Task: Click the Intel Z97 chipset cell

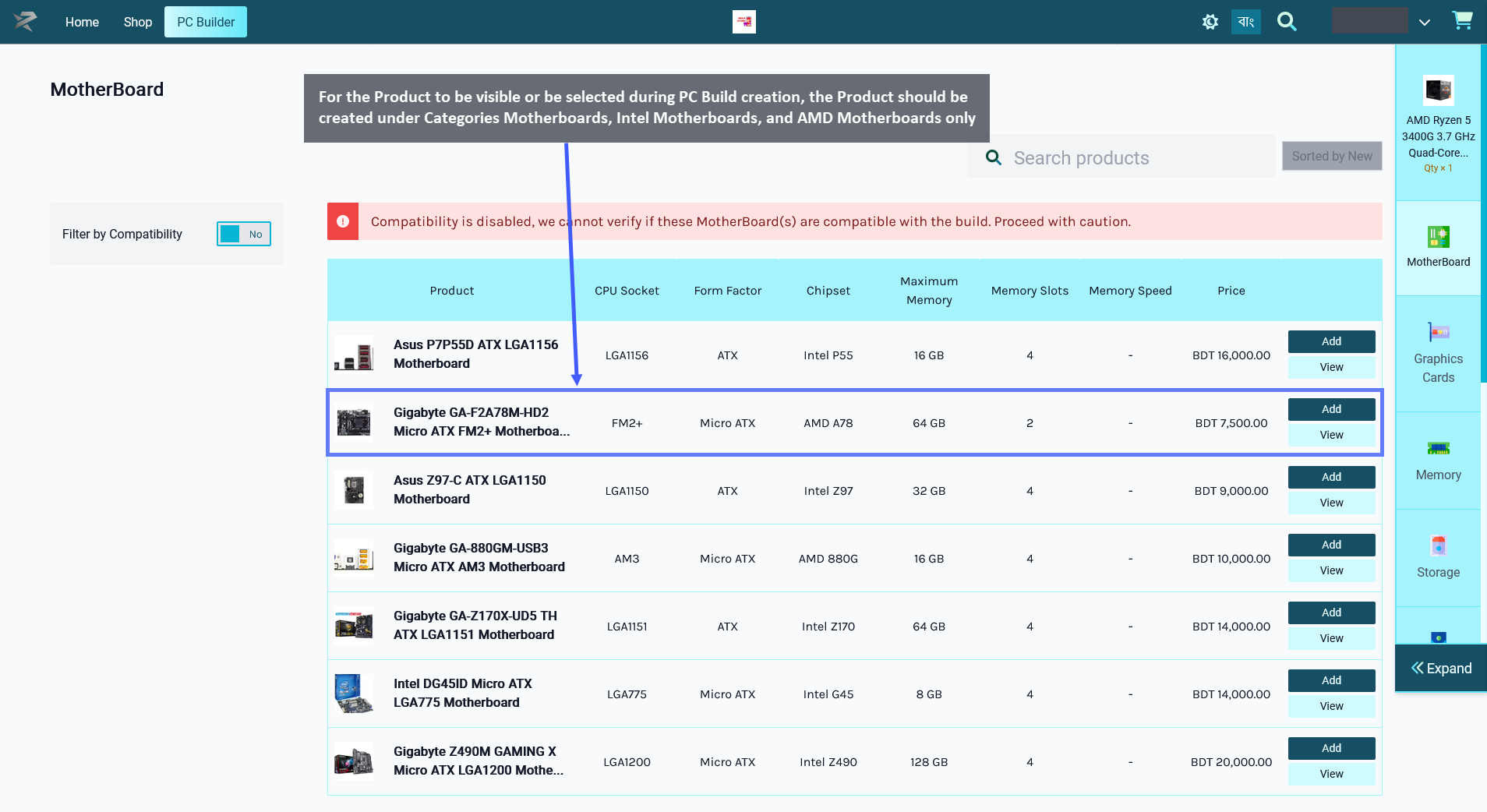Action: point(828,491)
